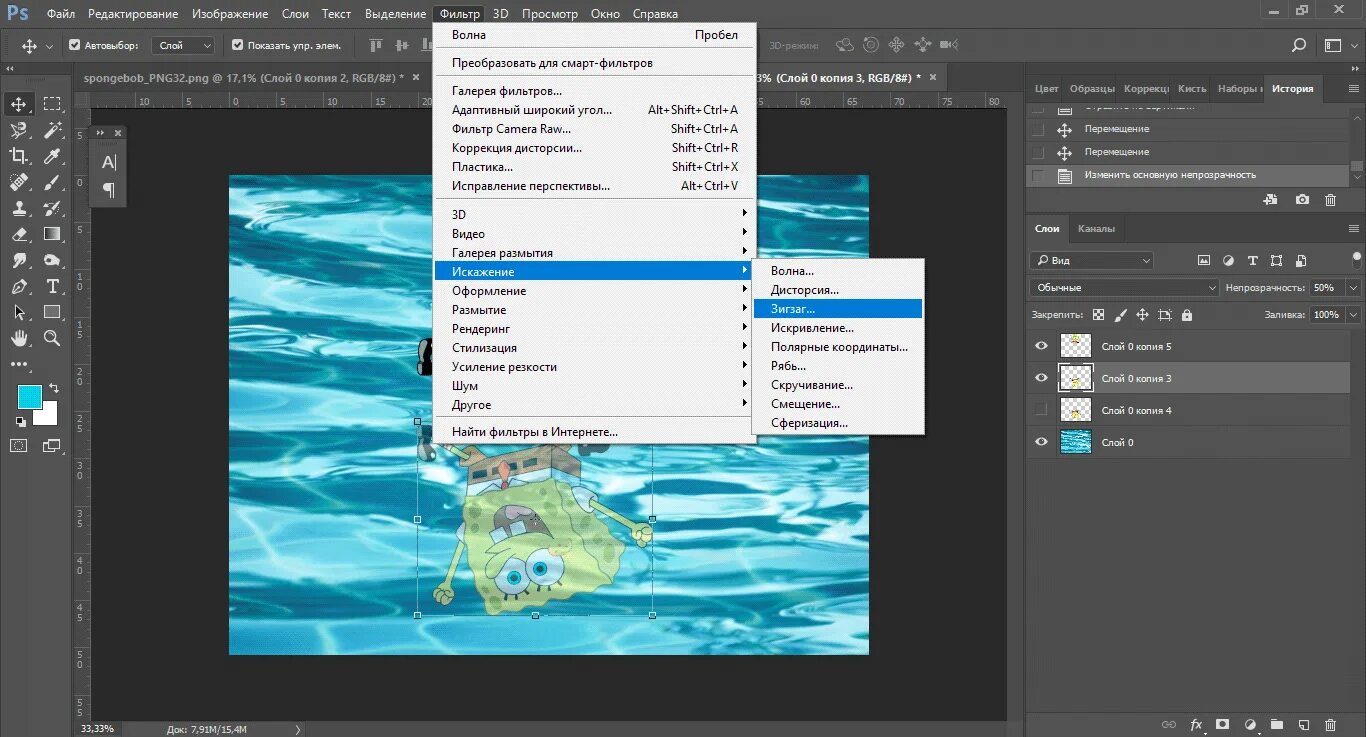
Task: Select the Eyedropper tool
Action: coord(52,156)
